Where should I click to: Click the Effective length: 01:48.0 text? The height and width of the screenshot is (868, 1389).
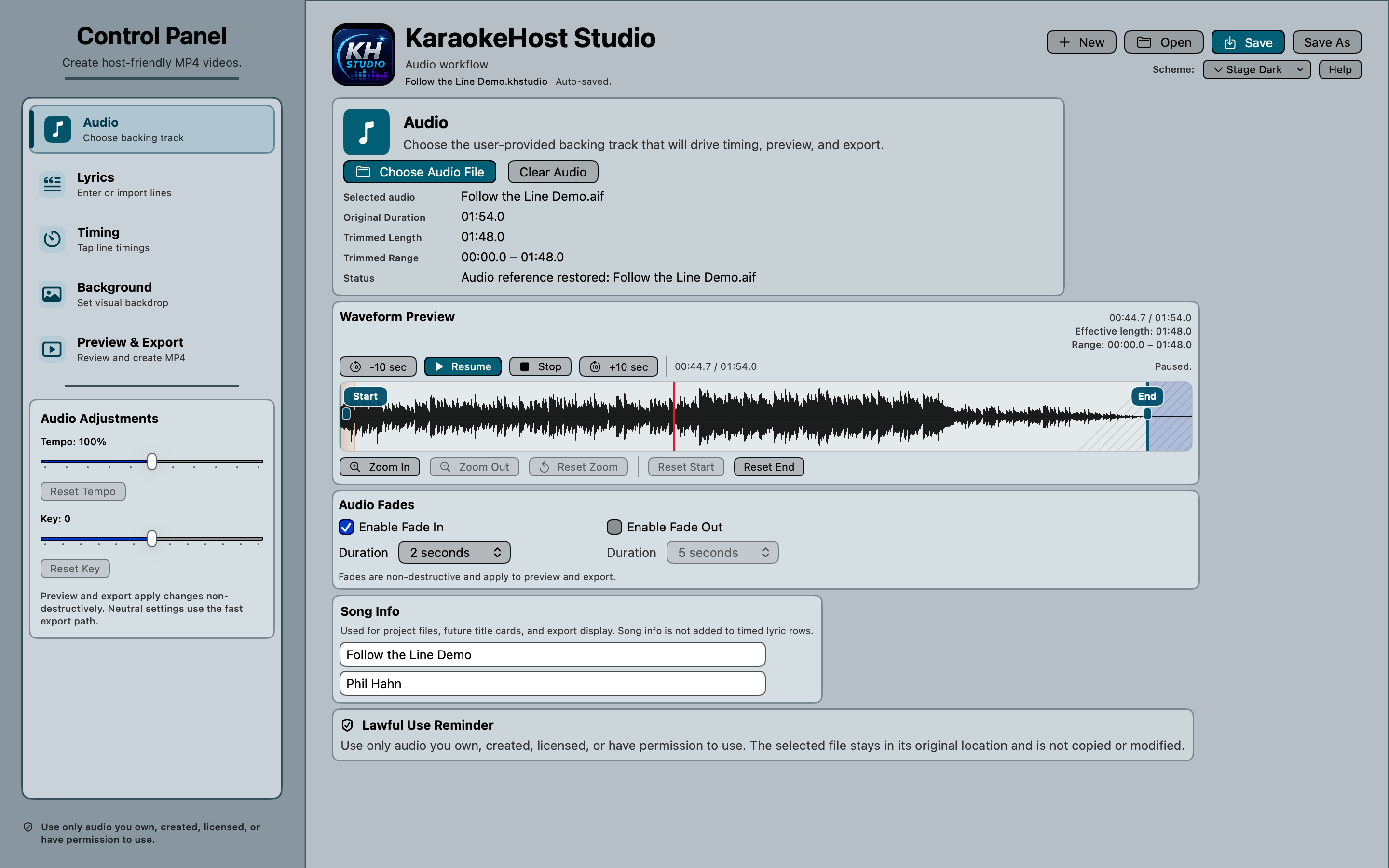click(x=1132, y=331)
